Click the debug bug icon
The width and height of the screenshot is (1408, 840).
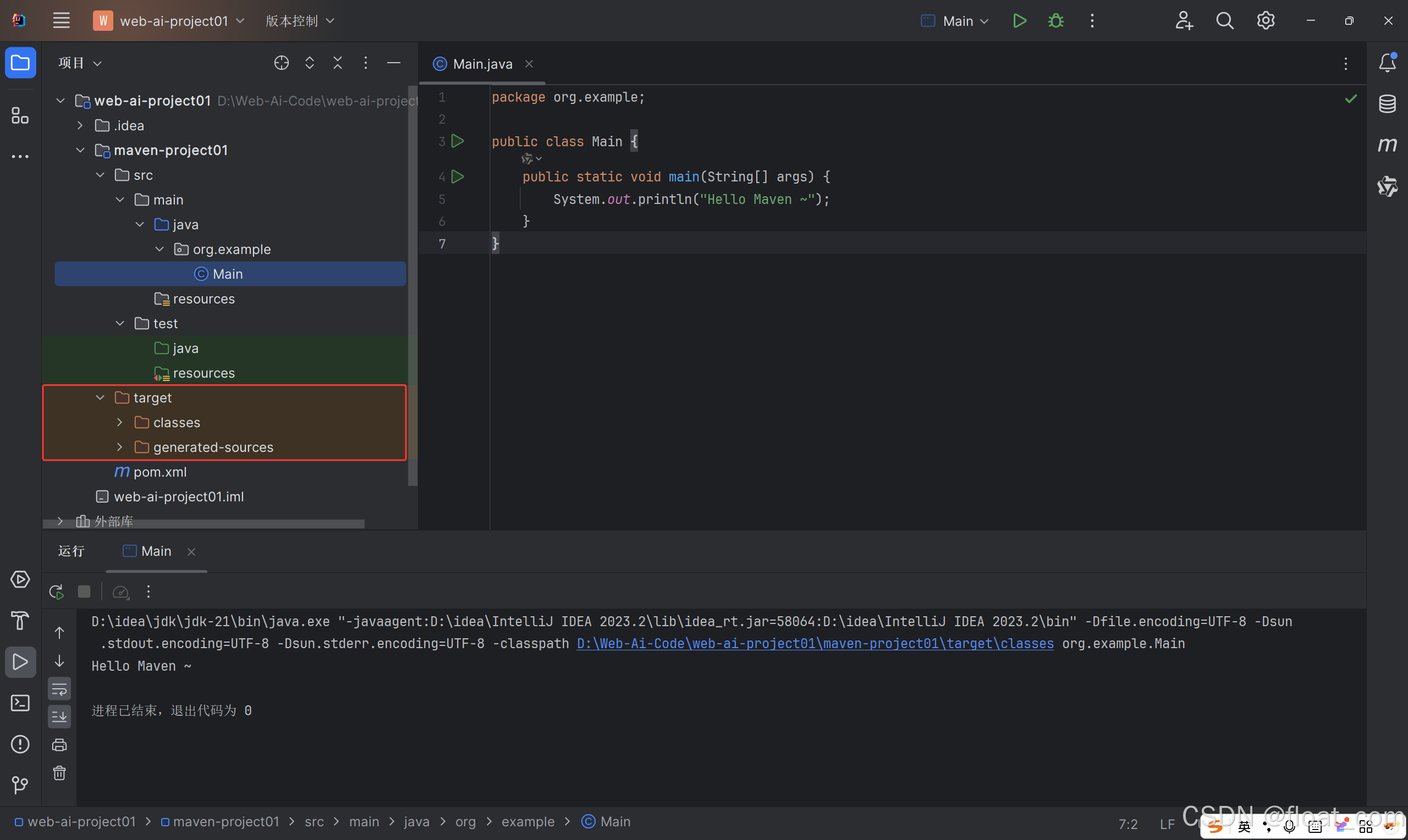coord(1055,21)
